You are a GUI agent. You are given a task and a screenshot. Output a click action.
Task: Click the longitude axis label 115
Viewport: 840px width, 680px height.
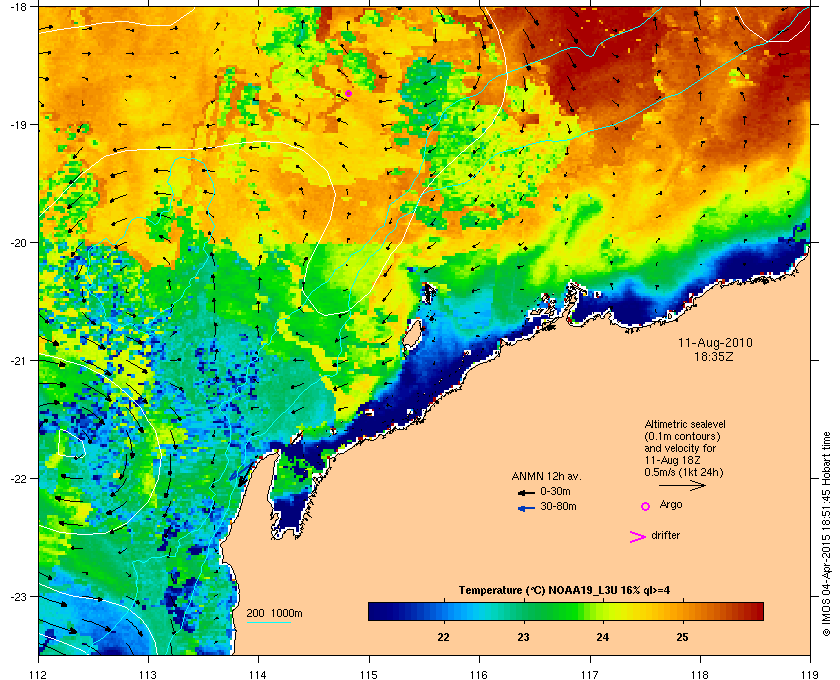point(369,674)
